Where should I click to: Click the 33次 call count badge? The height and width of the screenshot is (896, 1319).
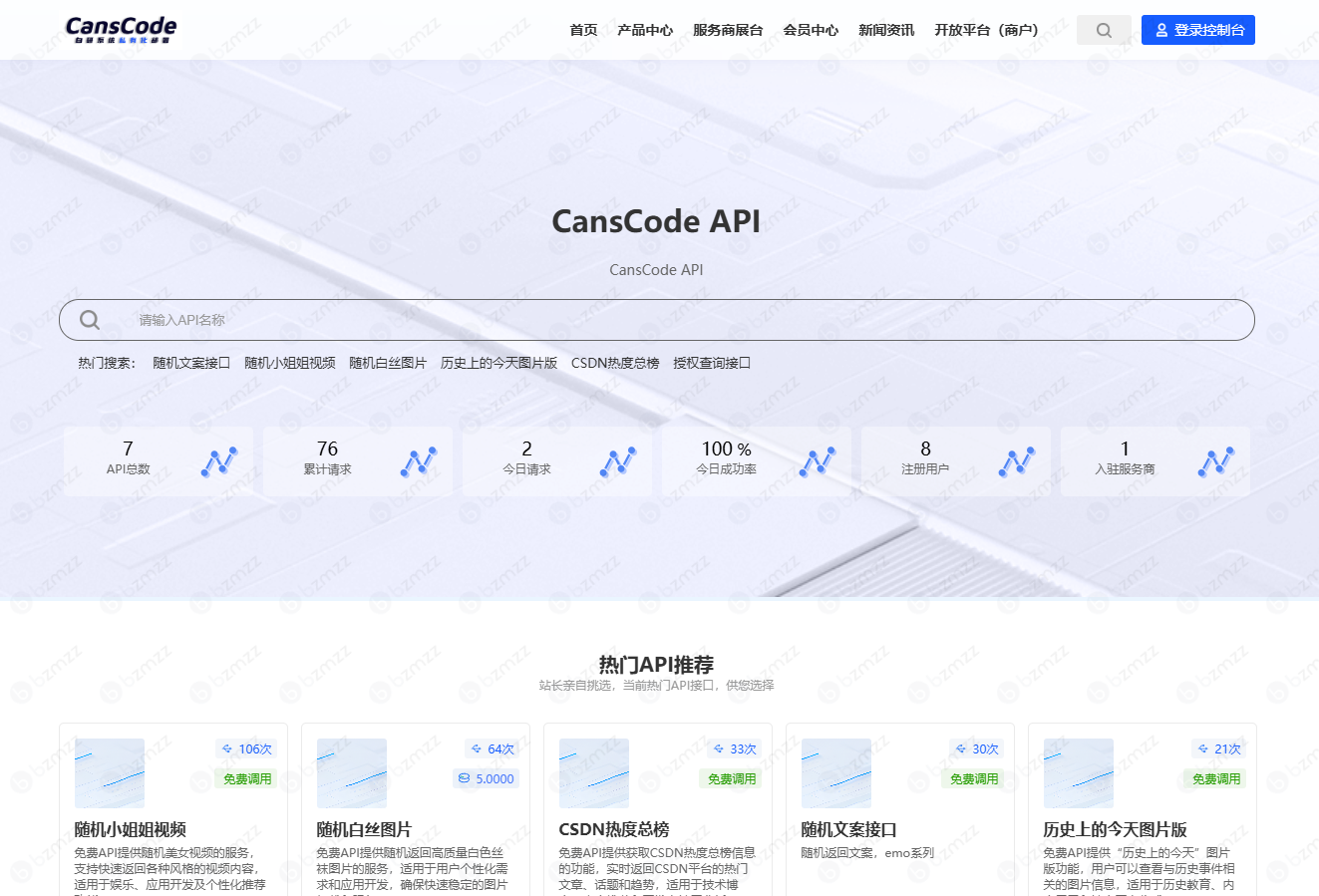[x=734, y=749]
